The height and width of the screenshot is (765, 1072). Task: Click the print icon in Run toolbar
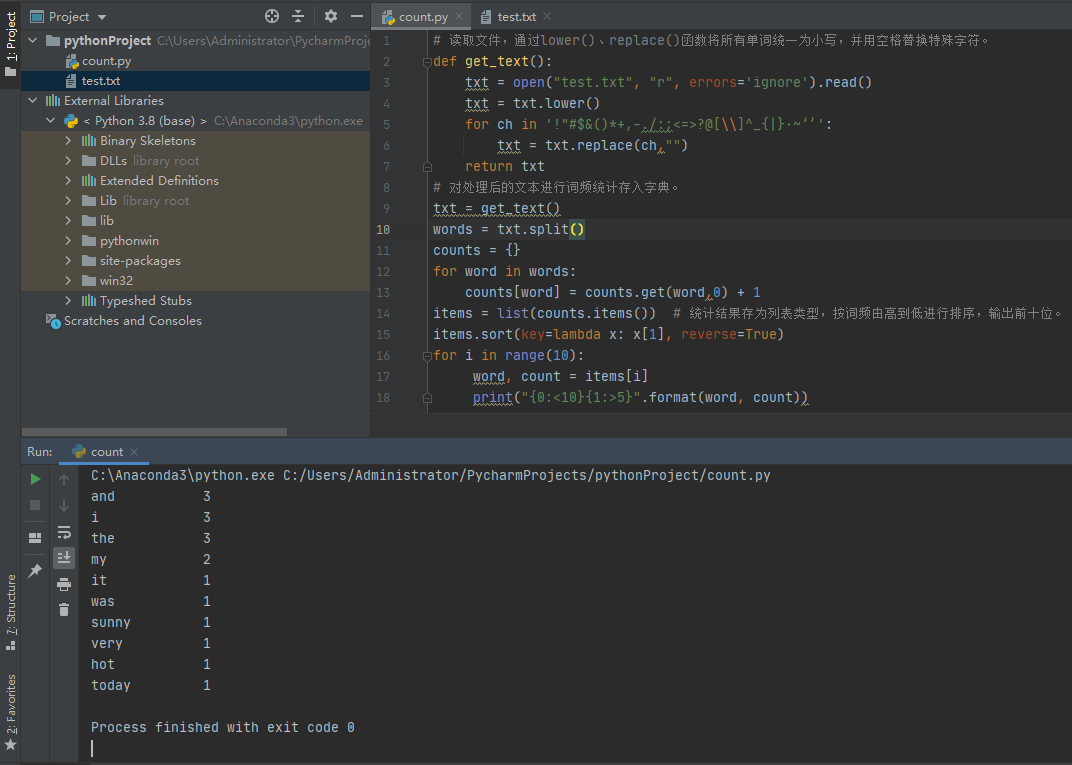point(64,584)
